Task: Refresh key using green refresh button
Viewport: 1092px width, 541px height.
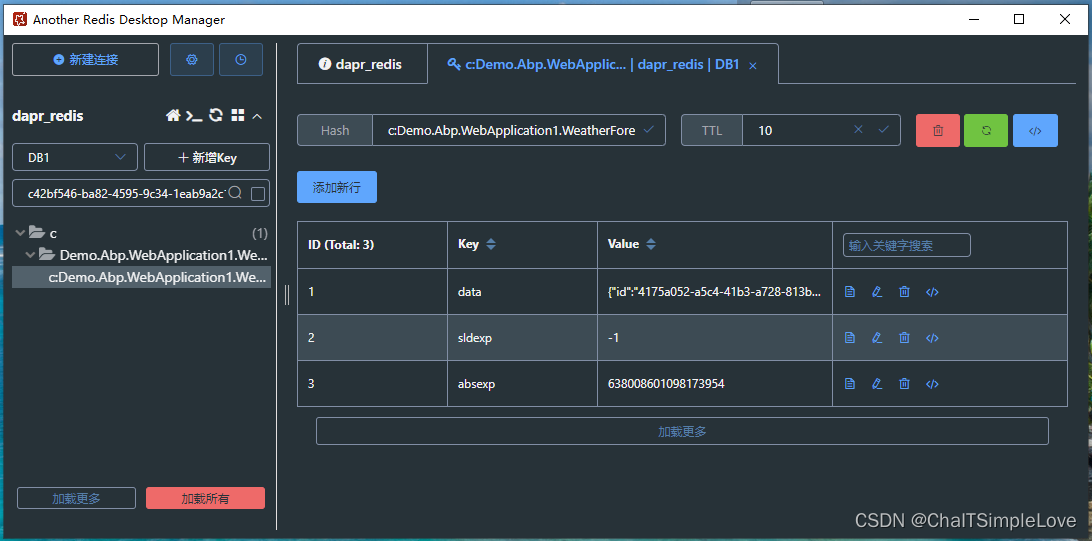Action: click(x=986, y=130)
